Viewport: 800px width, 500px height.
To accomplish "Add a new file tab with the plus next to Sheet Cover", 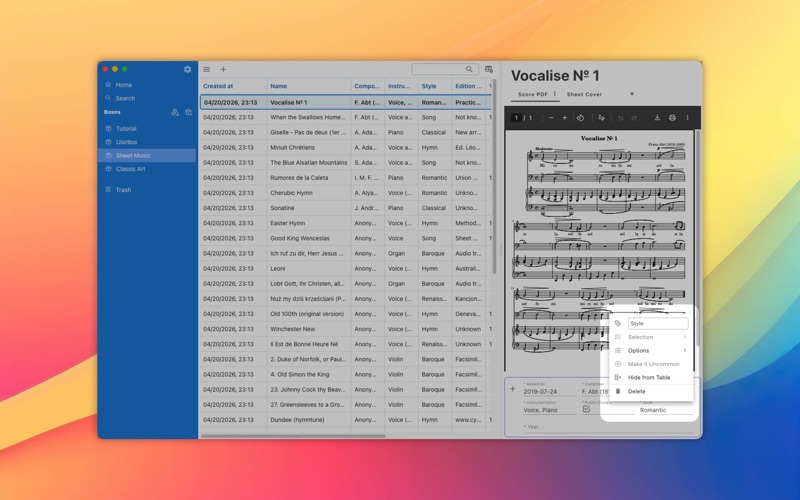I will pyautogui.click(x=632, y=94).
